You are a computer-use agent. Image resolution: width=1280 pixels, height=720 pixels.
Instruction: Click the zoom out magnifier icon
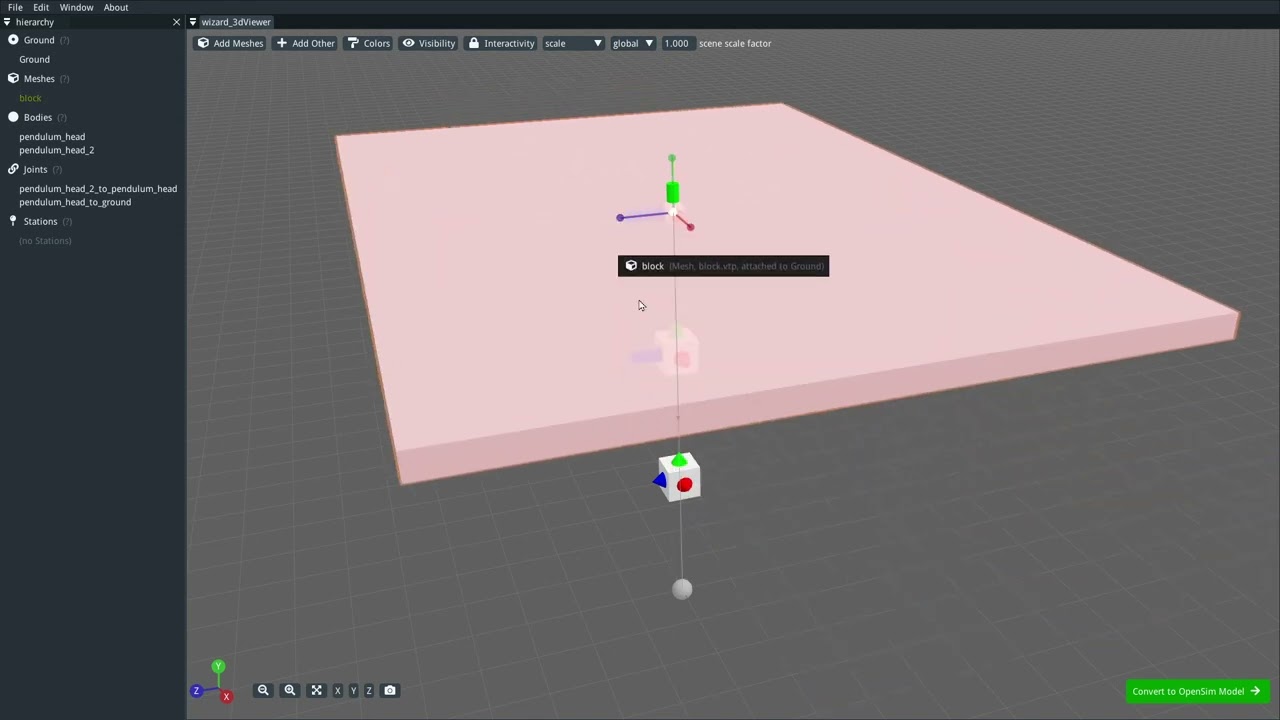click(x=263, y=690)
